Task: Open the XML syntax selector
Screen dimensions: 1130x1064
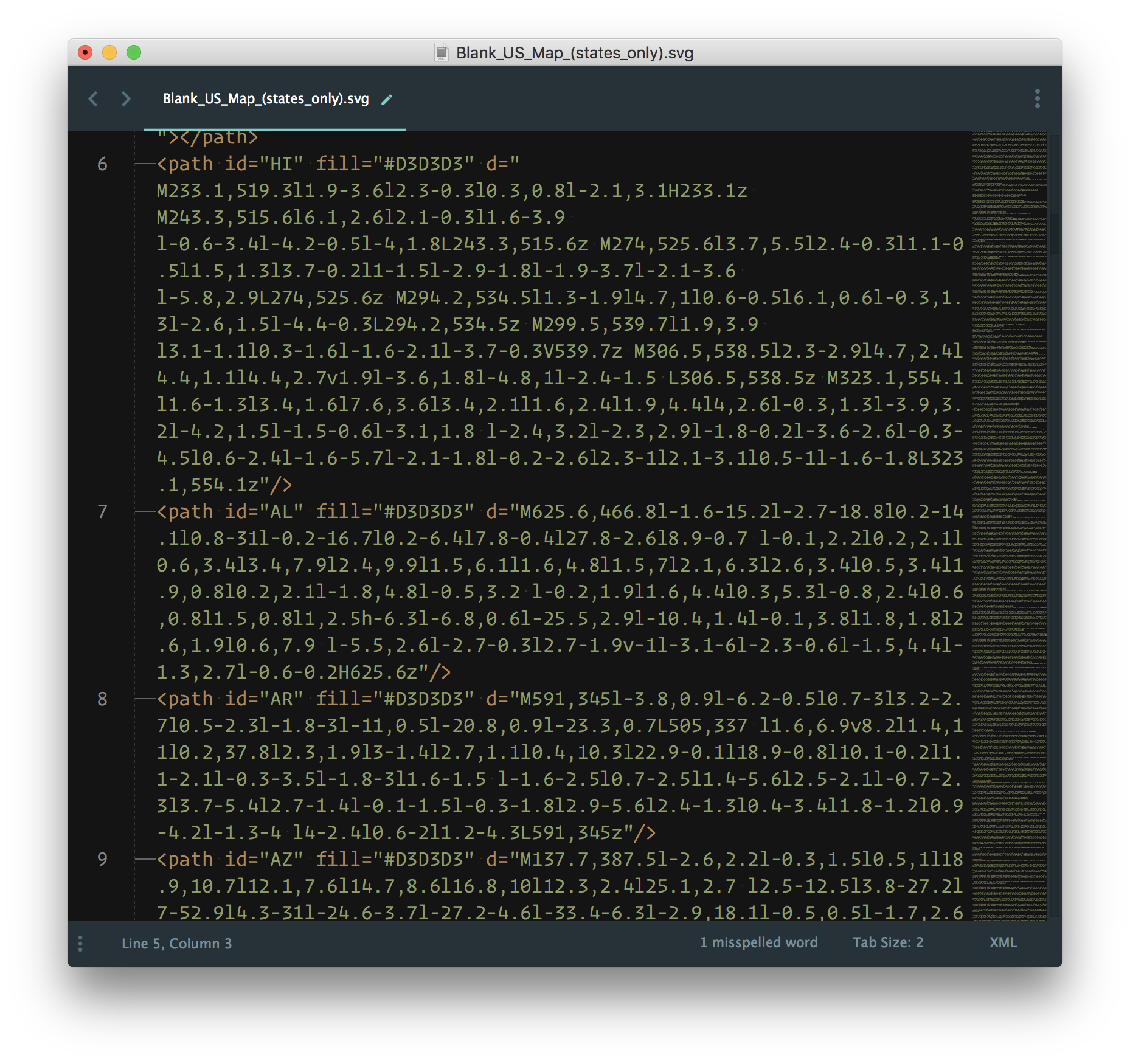Action: click(x=1002, y=942)
